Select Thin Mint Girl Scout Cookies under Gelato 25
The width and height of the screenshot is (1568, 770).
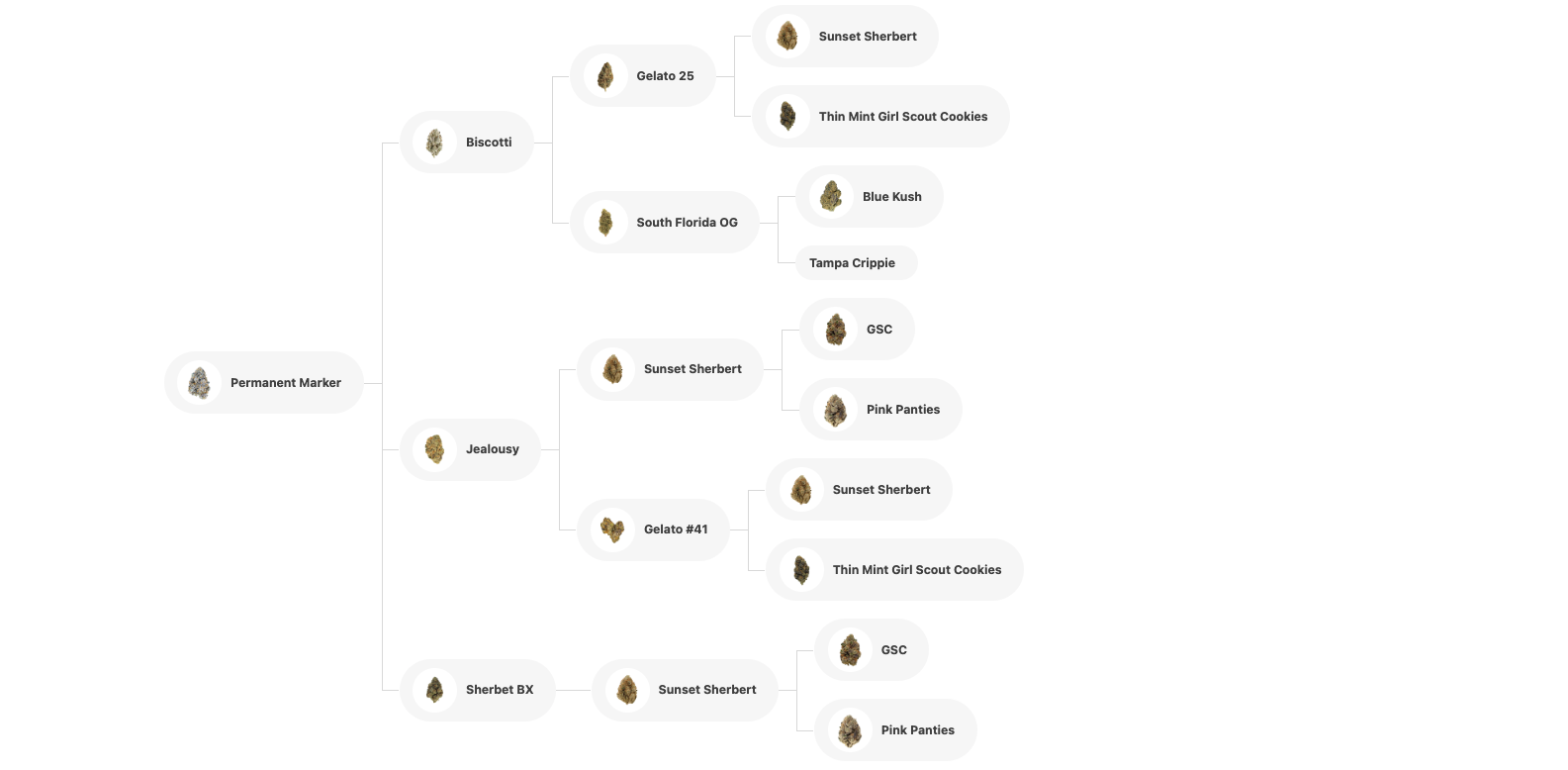coord(880,116)
